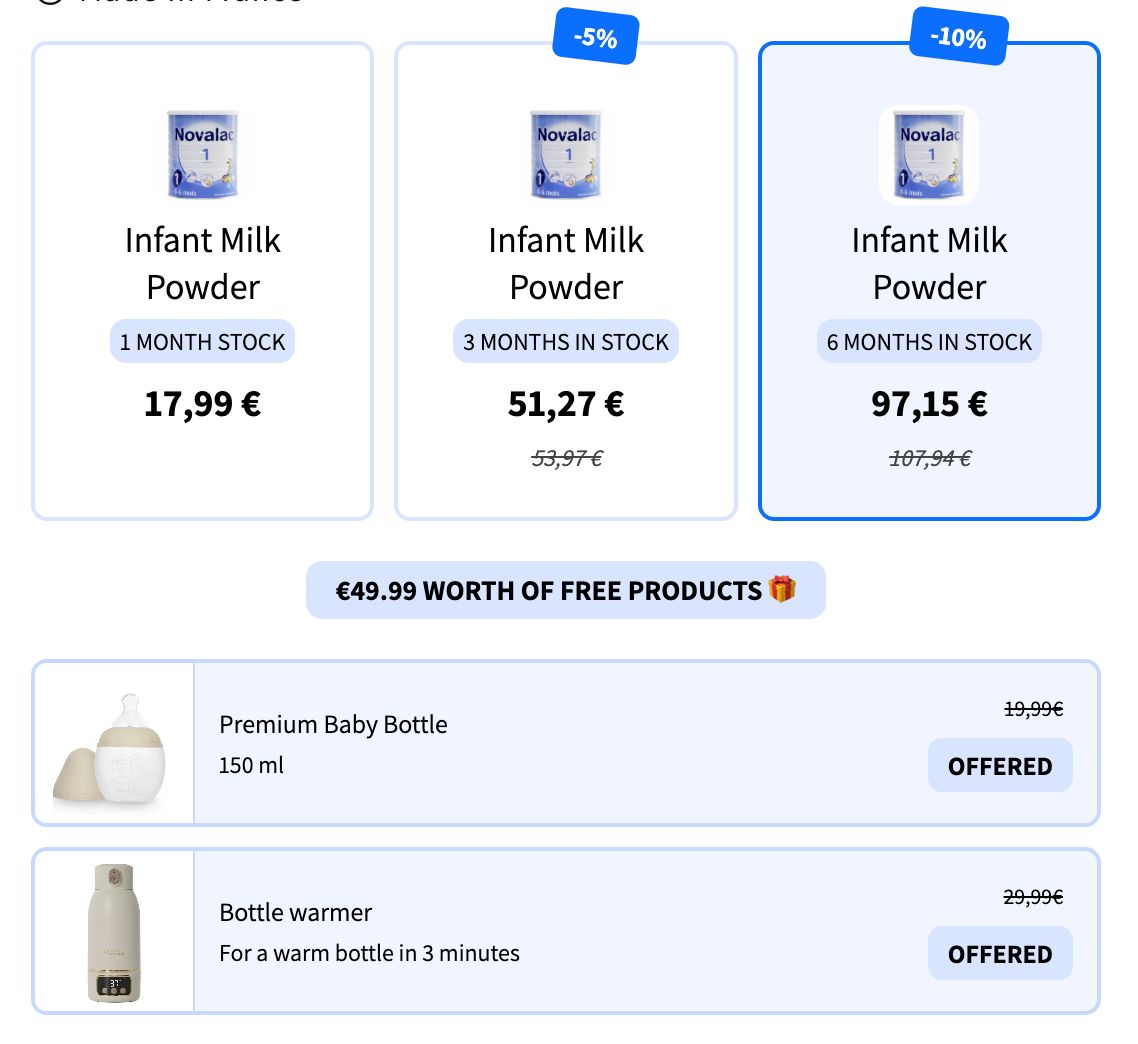
Task: Expand the €49.99 free products banner
Action: click(566, 590)
